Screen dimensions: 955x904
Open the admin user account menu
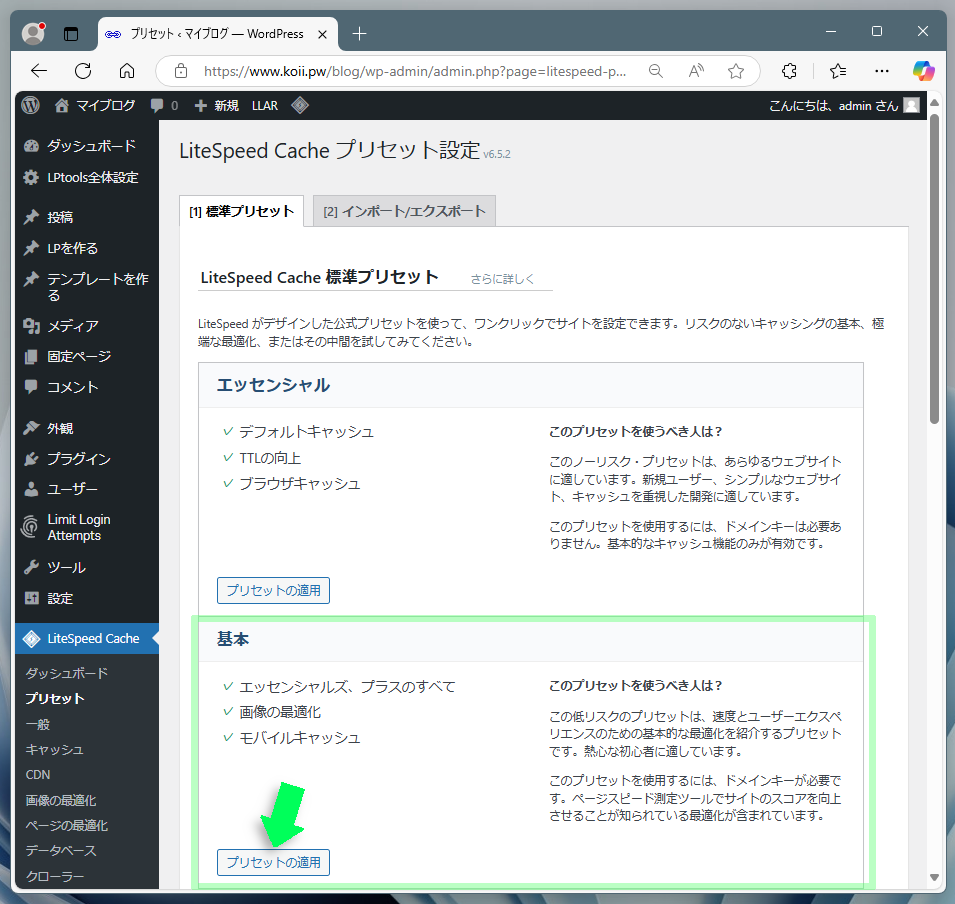click(x=844, y=105)
